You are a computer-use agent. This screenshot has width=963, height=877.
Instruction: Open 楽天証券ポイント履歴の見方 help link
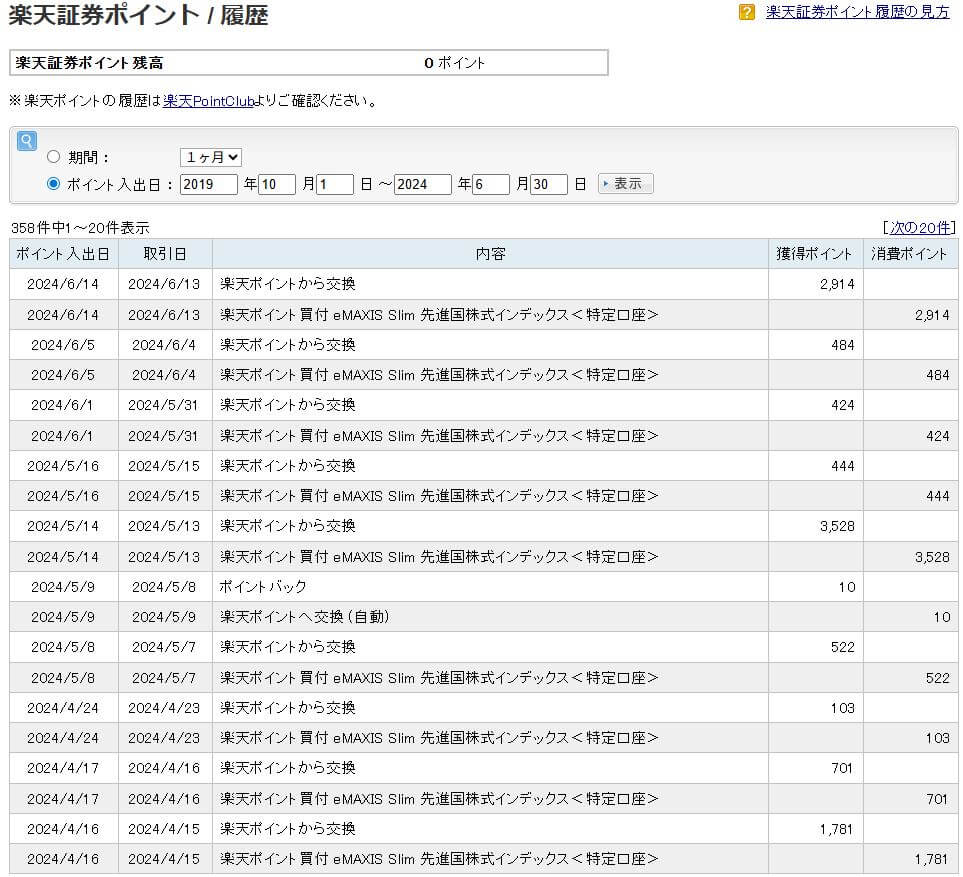857,13
